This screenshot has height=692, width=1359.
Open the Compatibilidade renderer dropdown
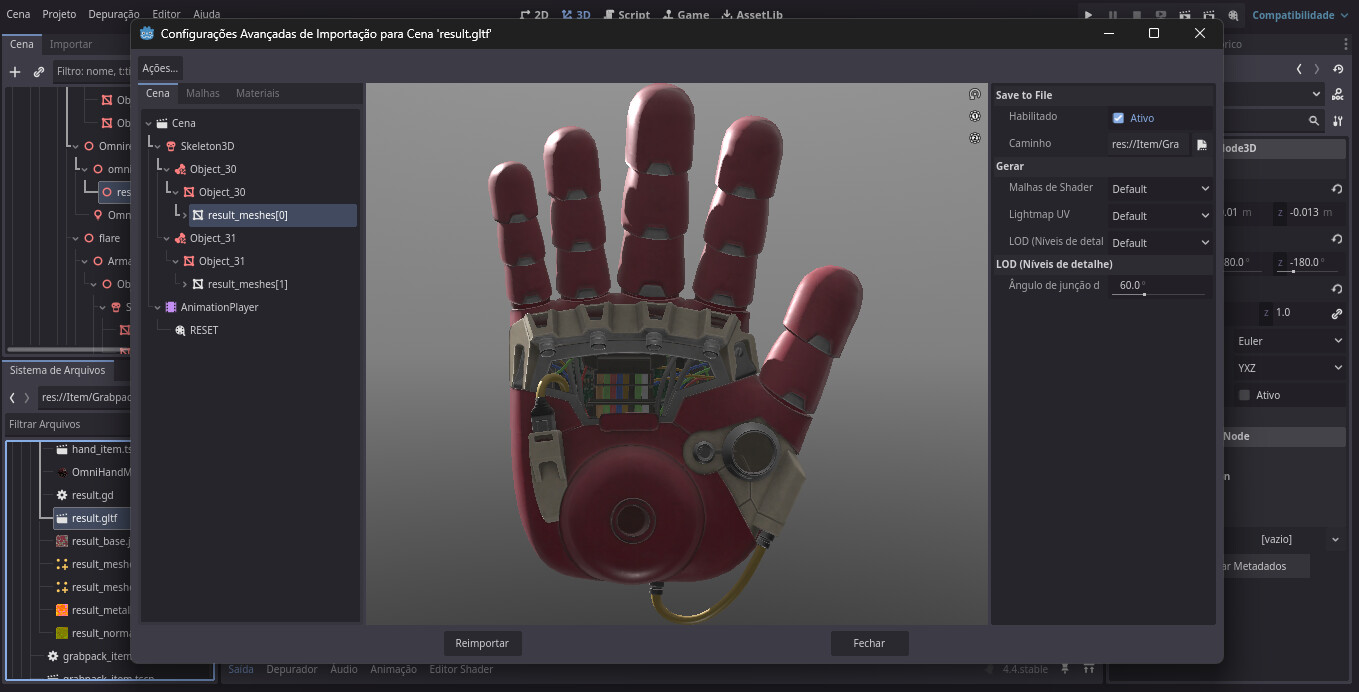click(1300, 15)
